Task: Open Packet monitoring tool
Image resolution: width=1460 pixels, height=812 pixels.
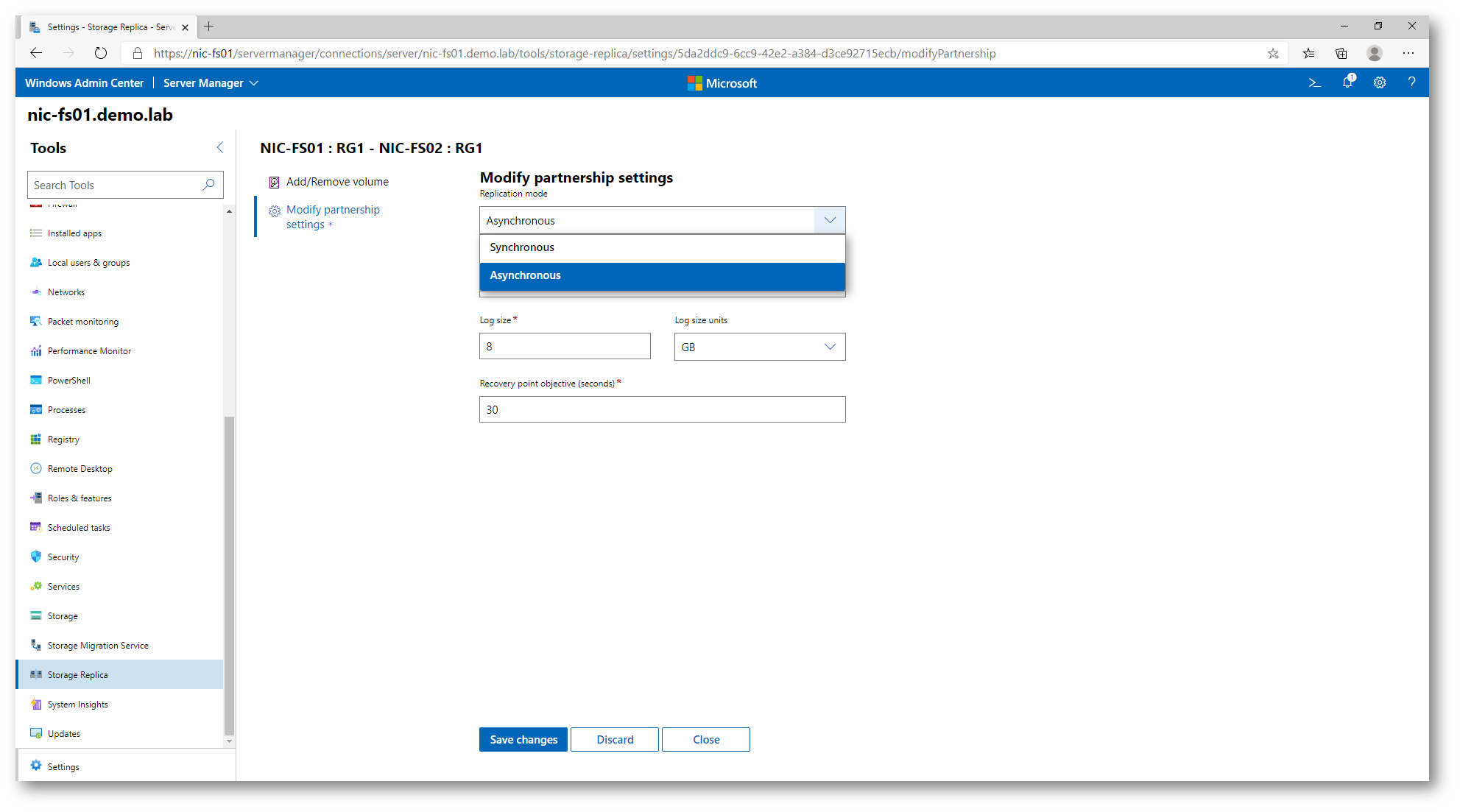Action: pos(82,322)
